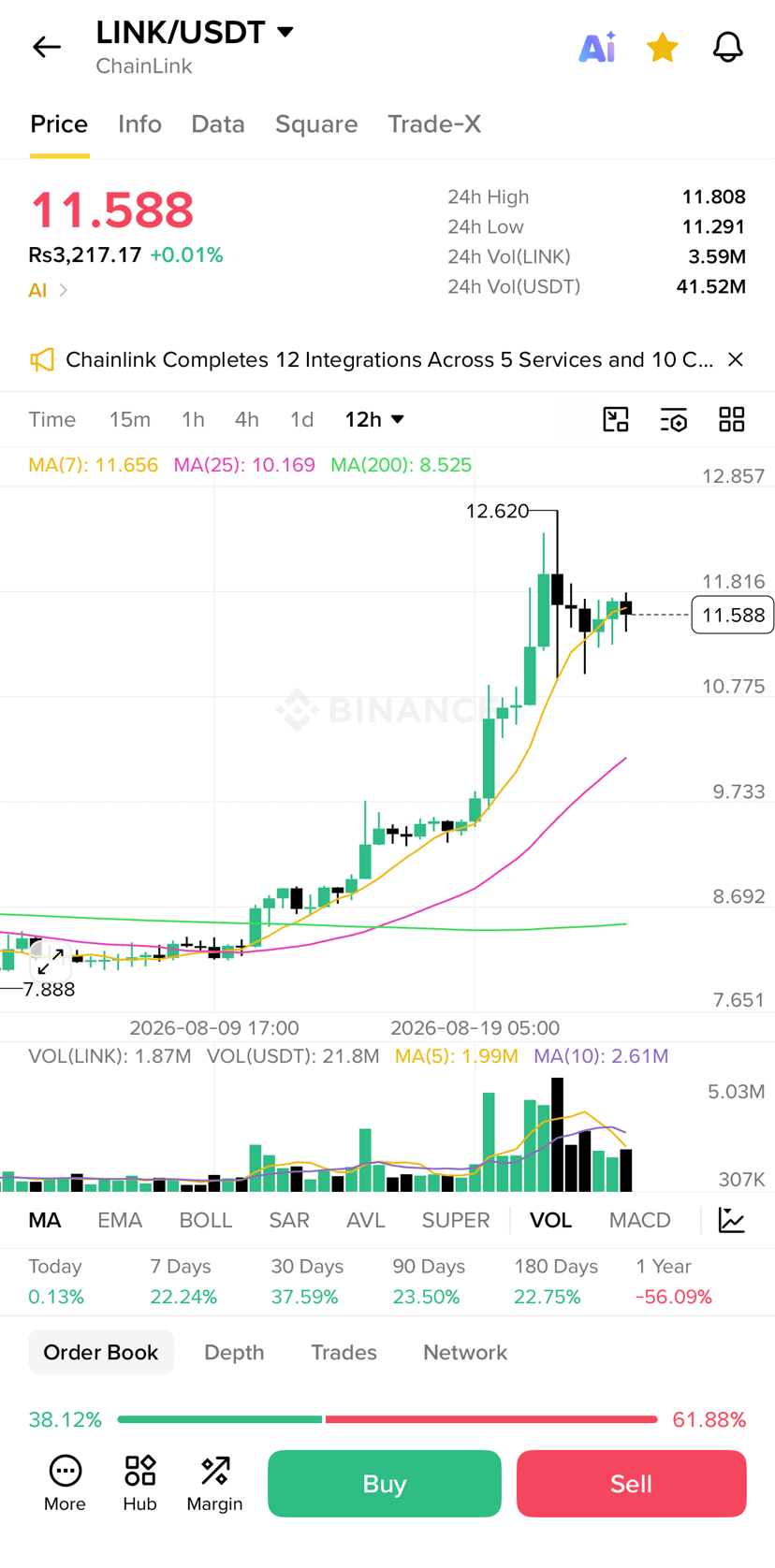Select the Depth tab

(x=234, y=1352)
